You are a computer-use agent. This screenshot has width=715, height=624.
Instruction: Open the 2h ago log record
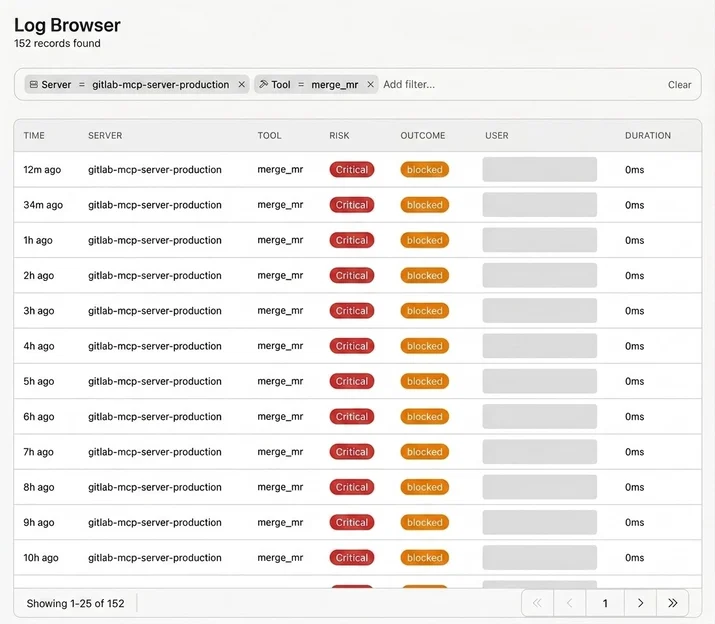(358, 276)
